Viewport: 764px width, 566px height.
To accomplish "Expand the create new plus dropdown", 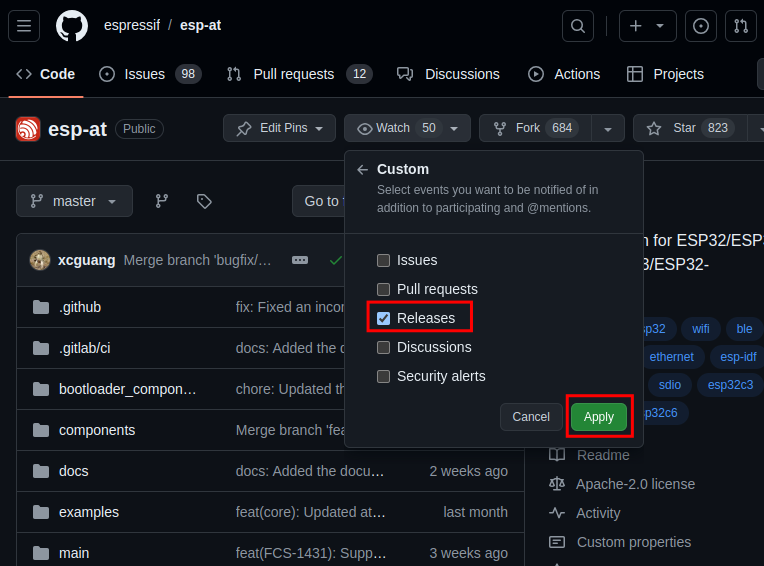I will pyautogui.click(x=647, y=26).
